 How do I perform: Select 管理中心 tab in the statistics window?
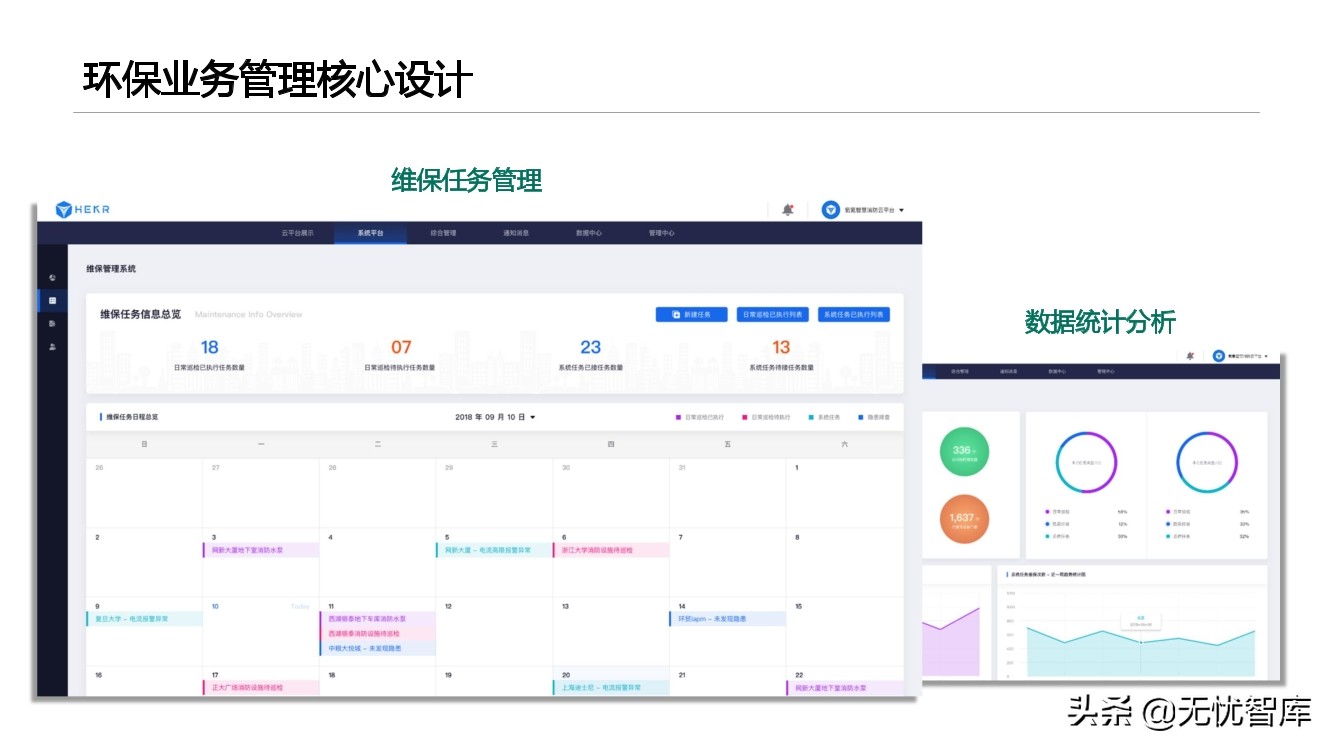point(1106,371)
